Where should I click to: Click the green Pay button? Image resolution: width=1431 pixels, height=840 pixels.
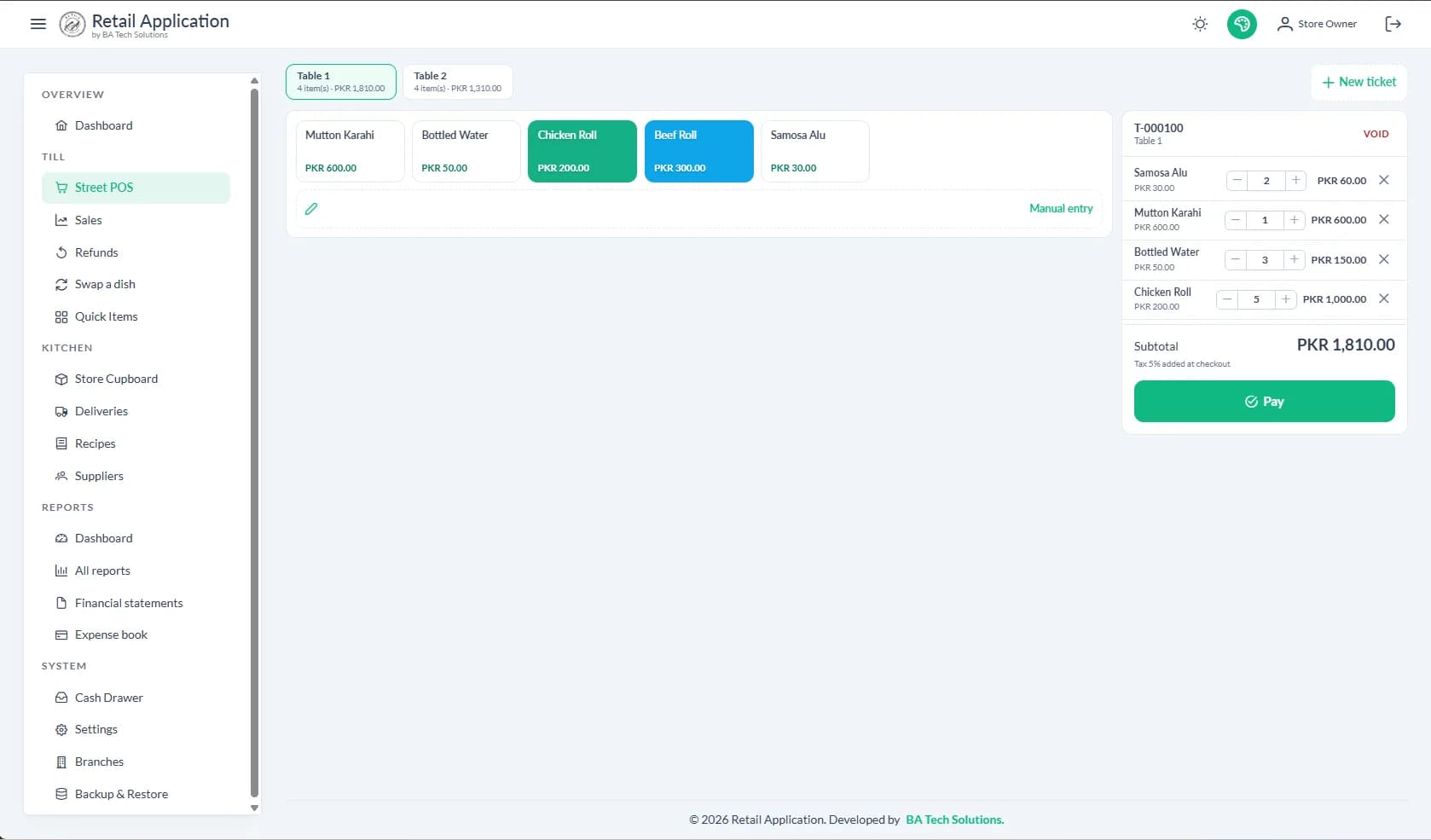1264,401
